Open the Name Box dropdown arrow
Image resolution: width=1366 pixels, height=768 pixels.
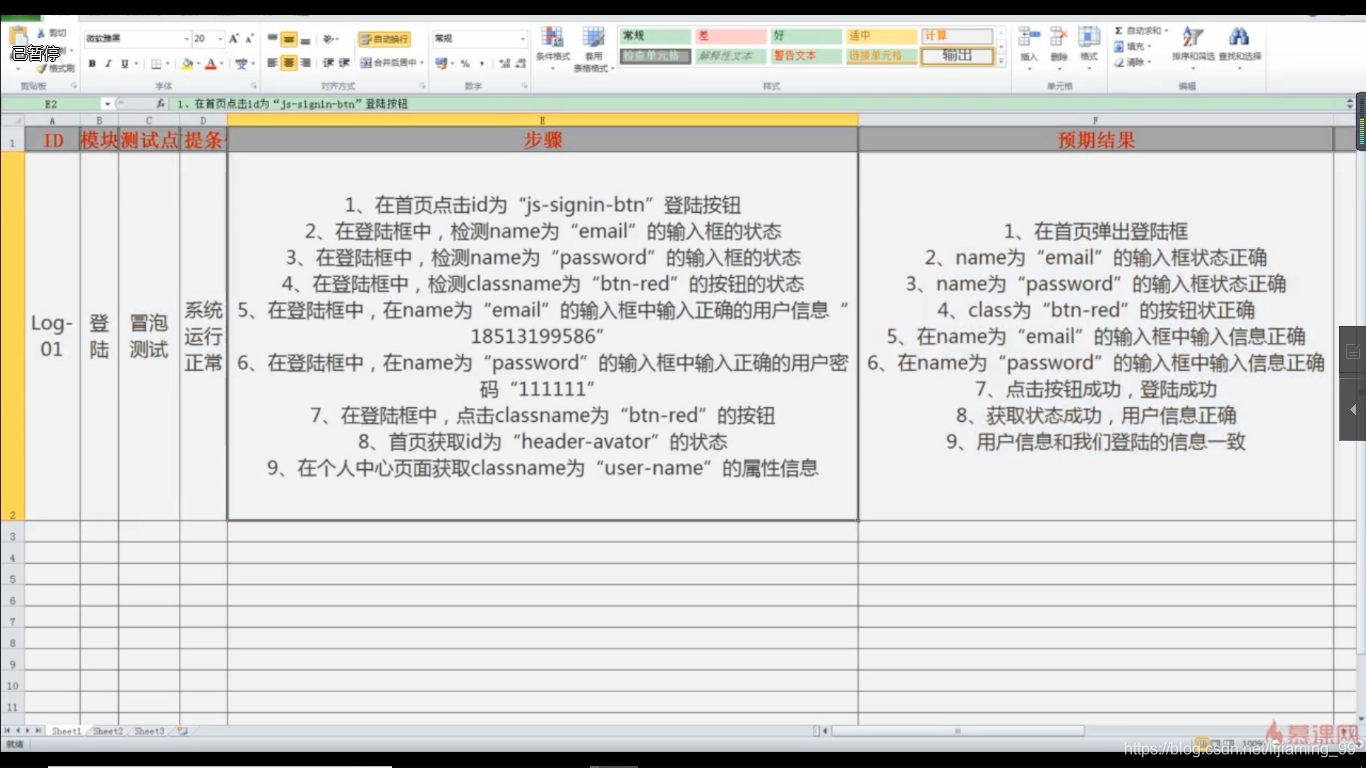[107, 104]
